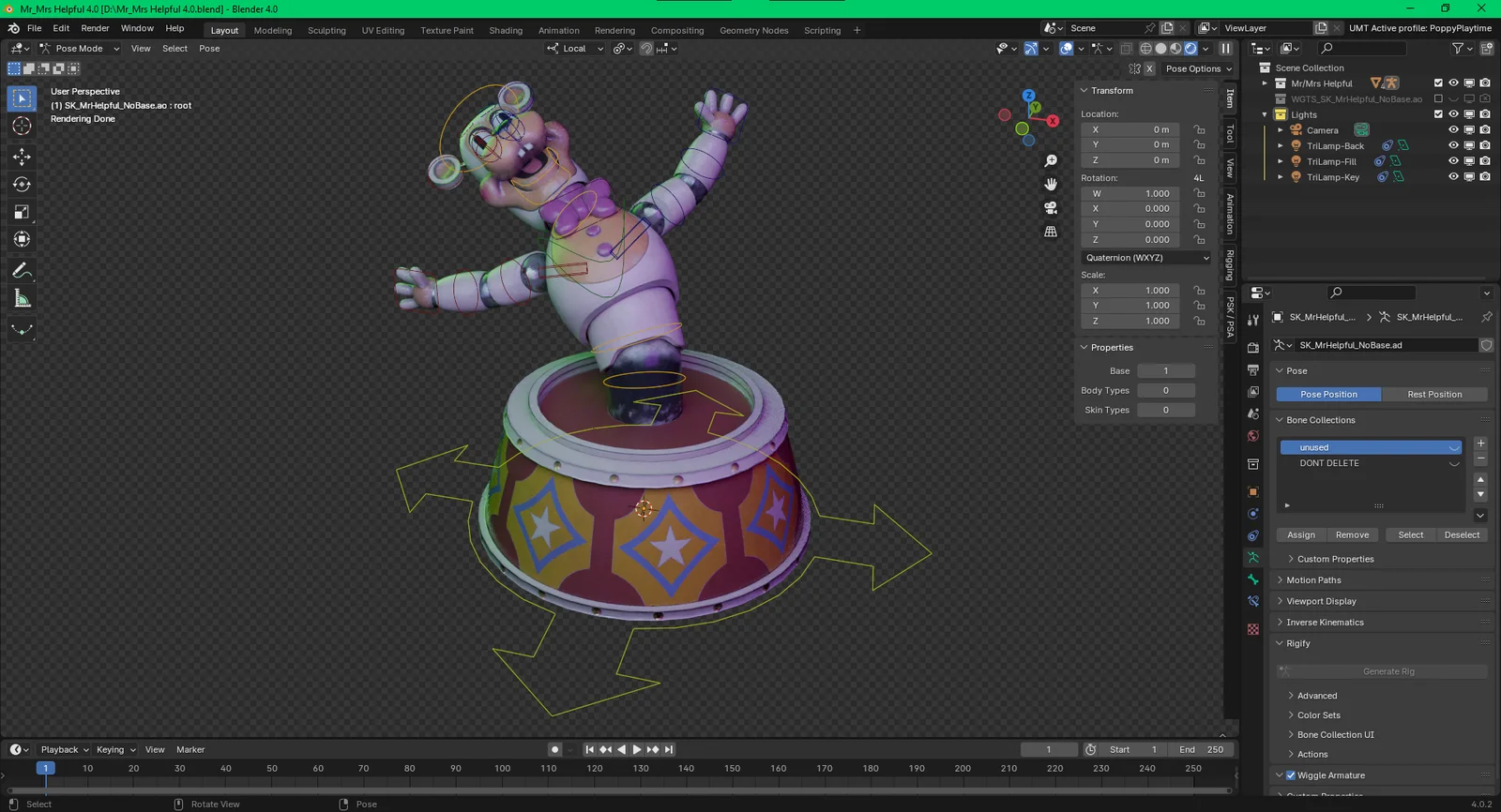Open the Local transform orientation dropdown

pos(575,49)
